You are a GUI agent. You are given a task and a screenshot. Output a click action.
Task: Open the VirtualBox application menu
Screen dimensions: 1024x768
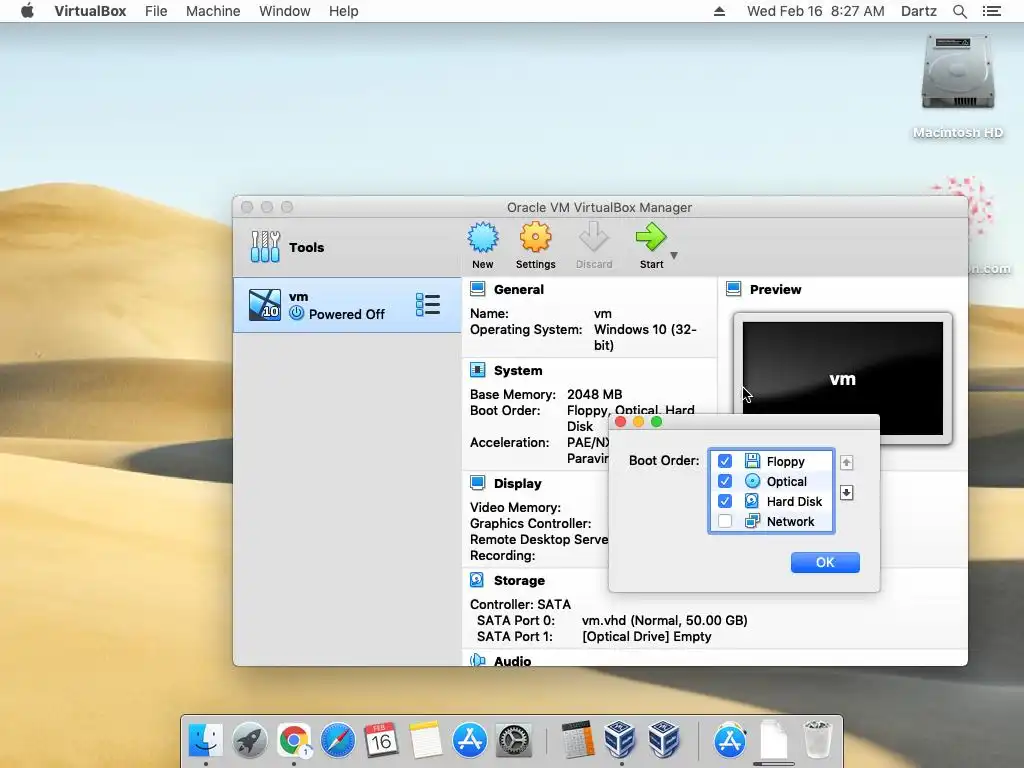coord(90,11)
